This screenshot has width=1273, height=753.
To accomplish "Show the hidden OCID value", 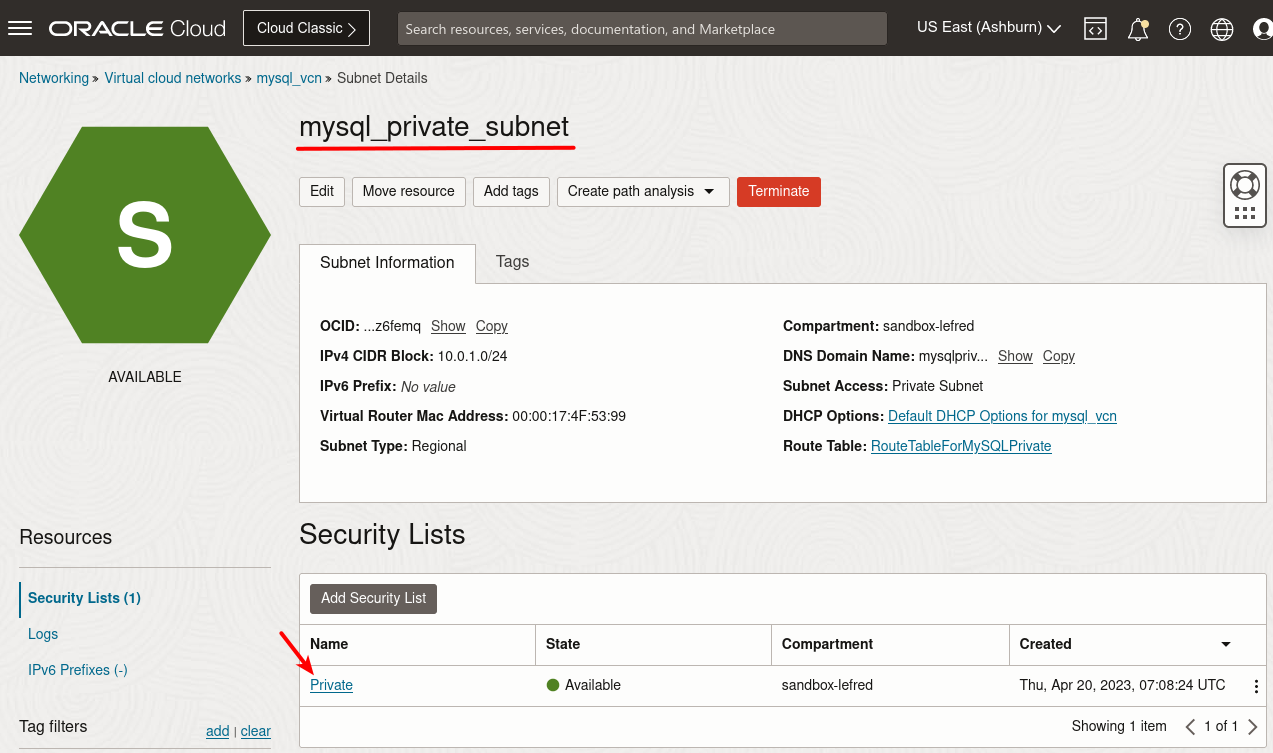I will click(x=448, y=326).
